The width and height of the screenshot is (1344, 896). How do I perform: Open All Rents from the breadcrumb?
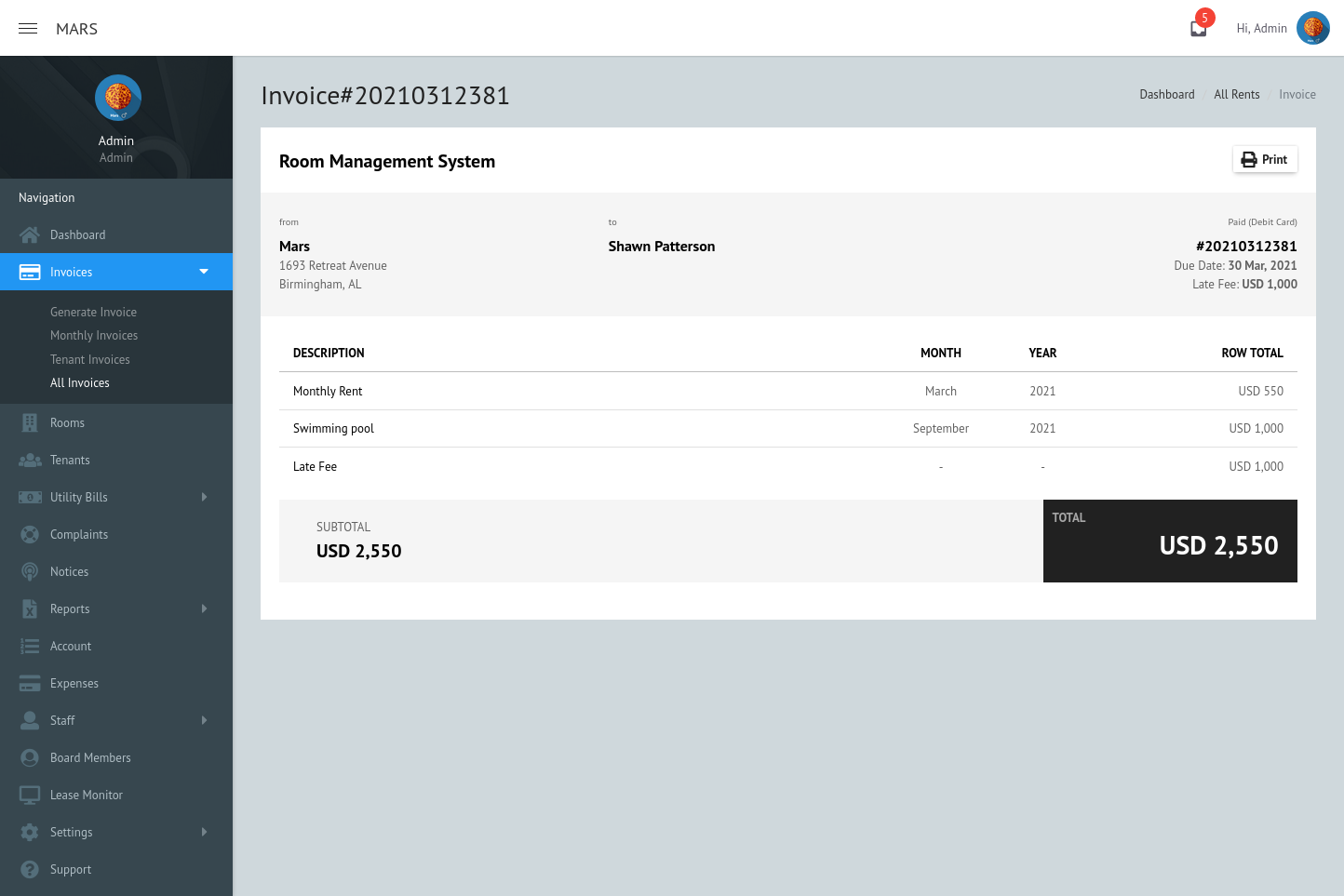(x=1236, y=94)
